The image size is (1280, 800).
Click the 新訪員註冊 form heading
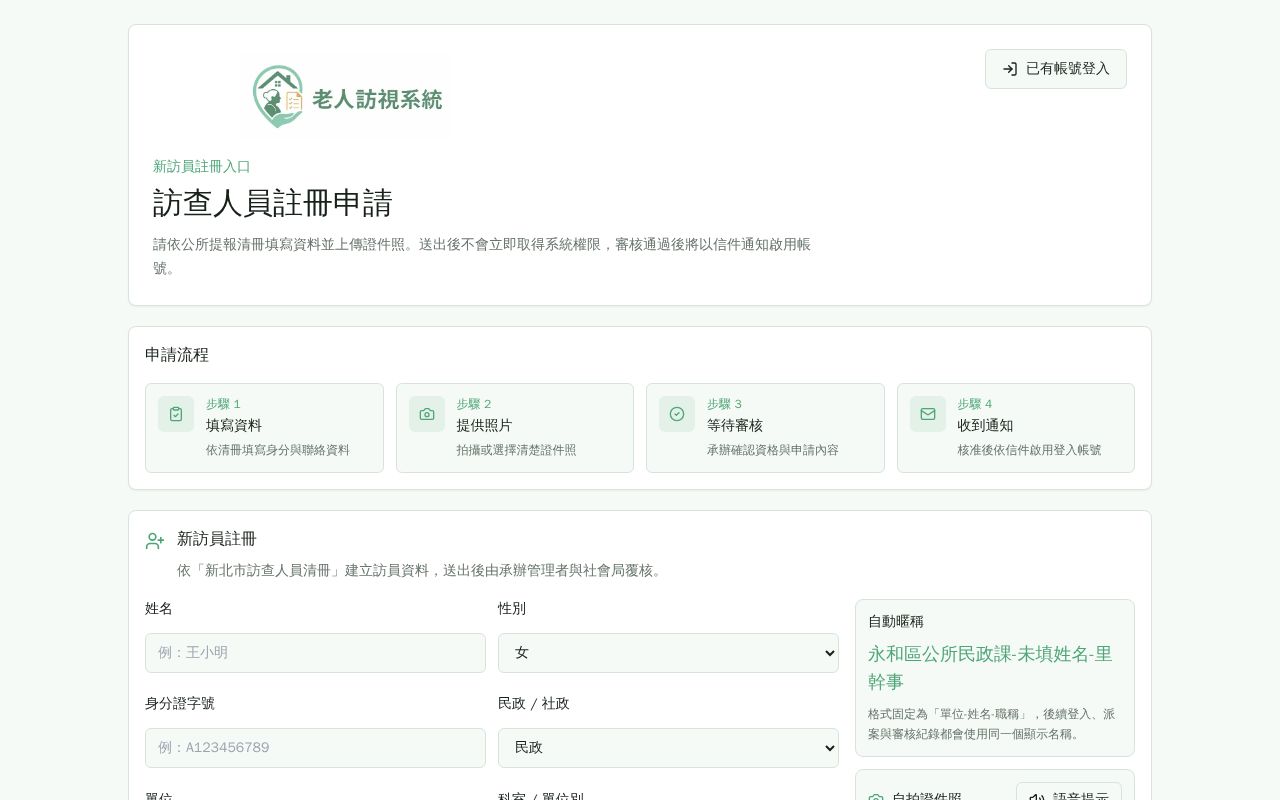pyautogui.click(x=217, y=539)
